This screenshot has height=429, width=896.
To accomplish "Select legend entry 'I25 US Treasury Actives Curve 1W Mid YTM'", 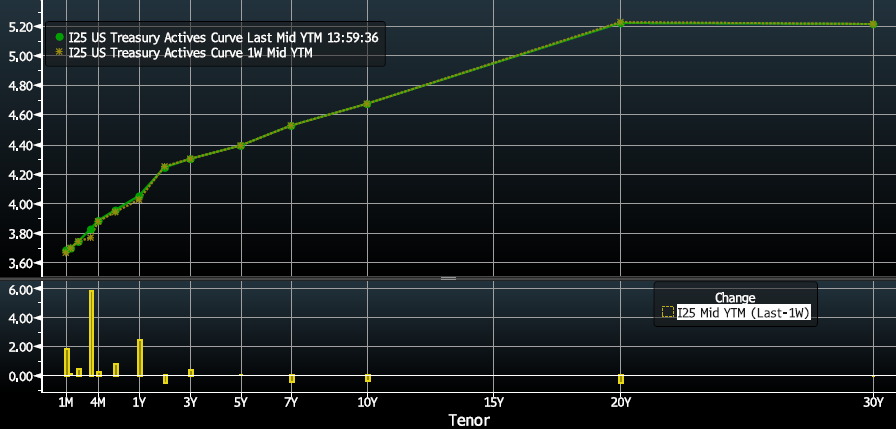I will [x=190, y=52].
